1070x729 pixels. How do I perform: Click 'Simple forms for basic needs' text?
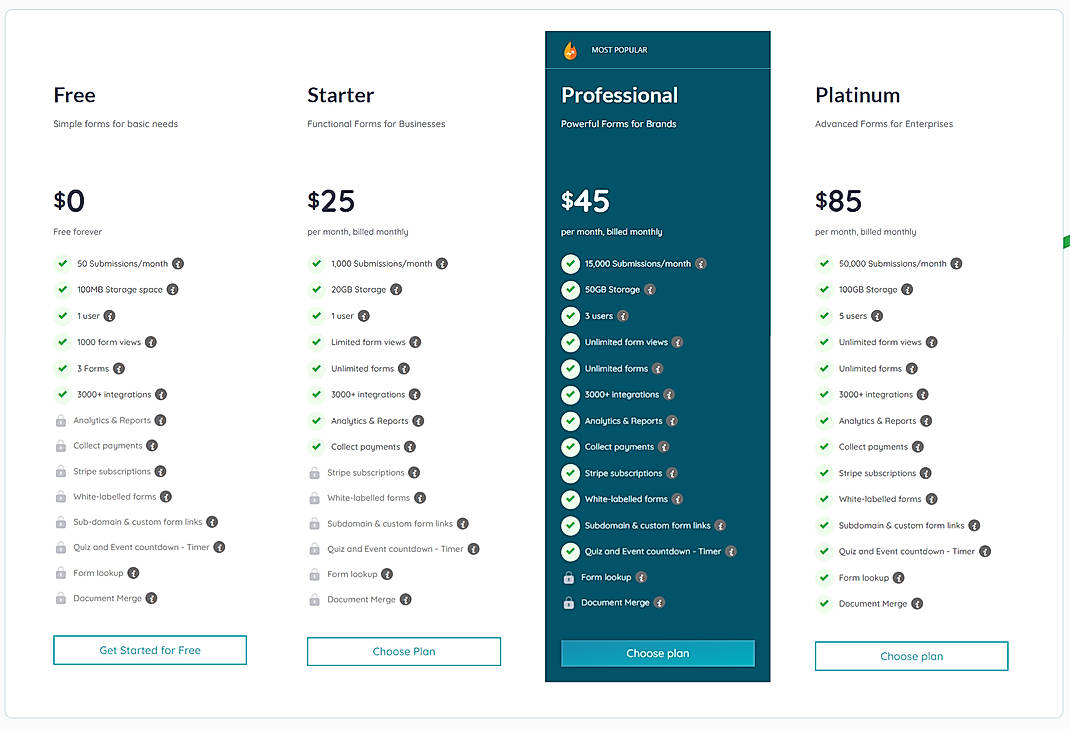pyautogui.click(x=115, y=124)
